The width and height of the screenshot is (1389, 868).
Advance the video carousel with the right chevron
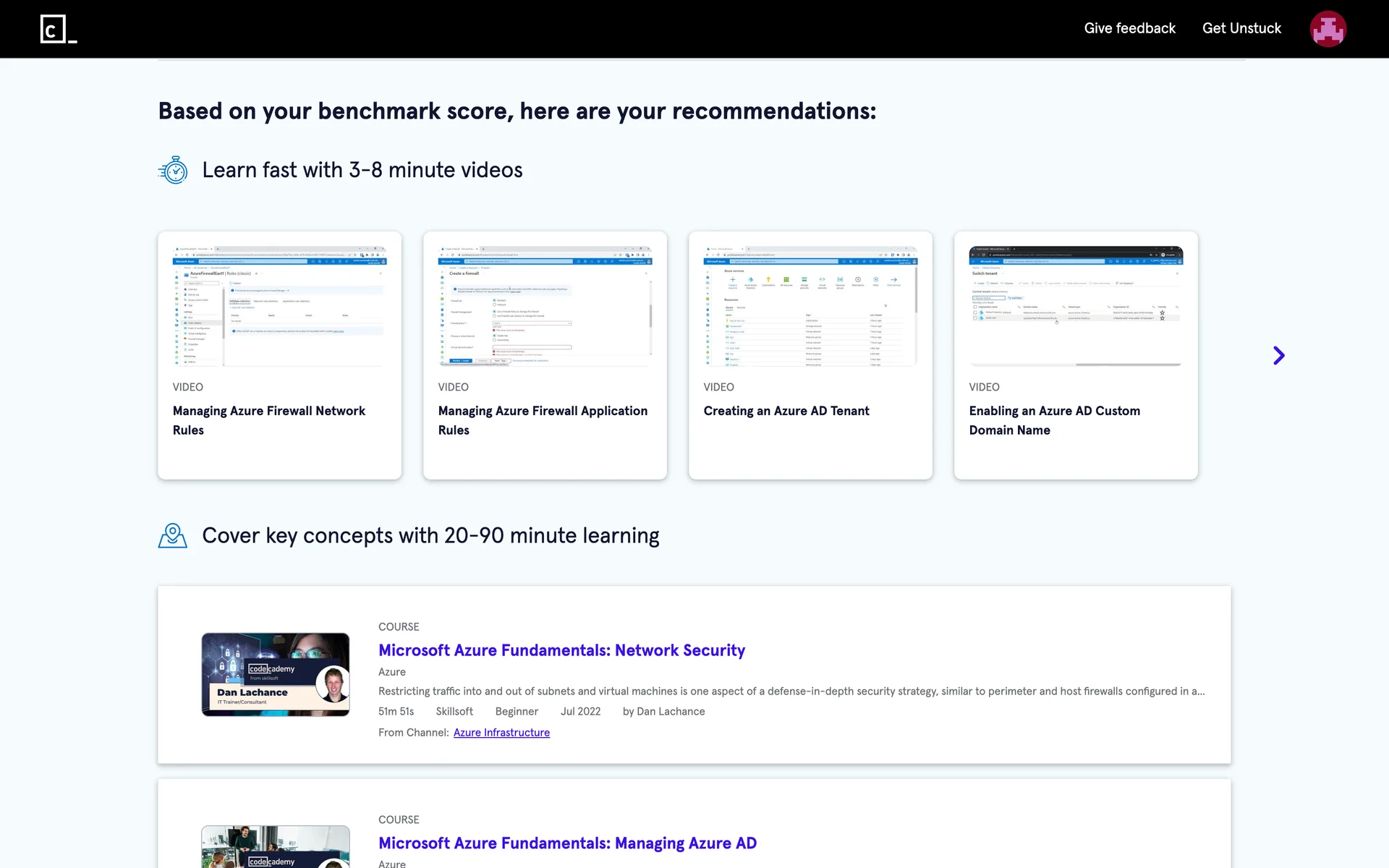pyautogui.click(x=1278, y=355)
